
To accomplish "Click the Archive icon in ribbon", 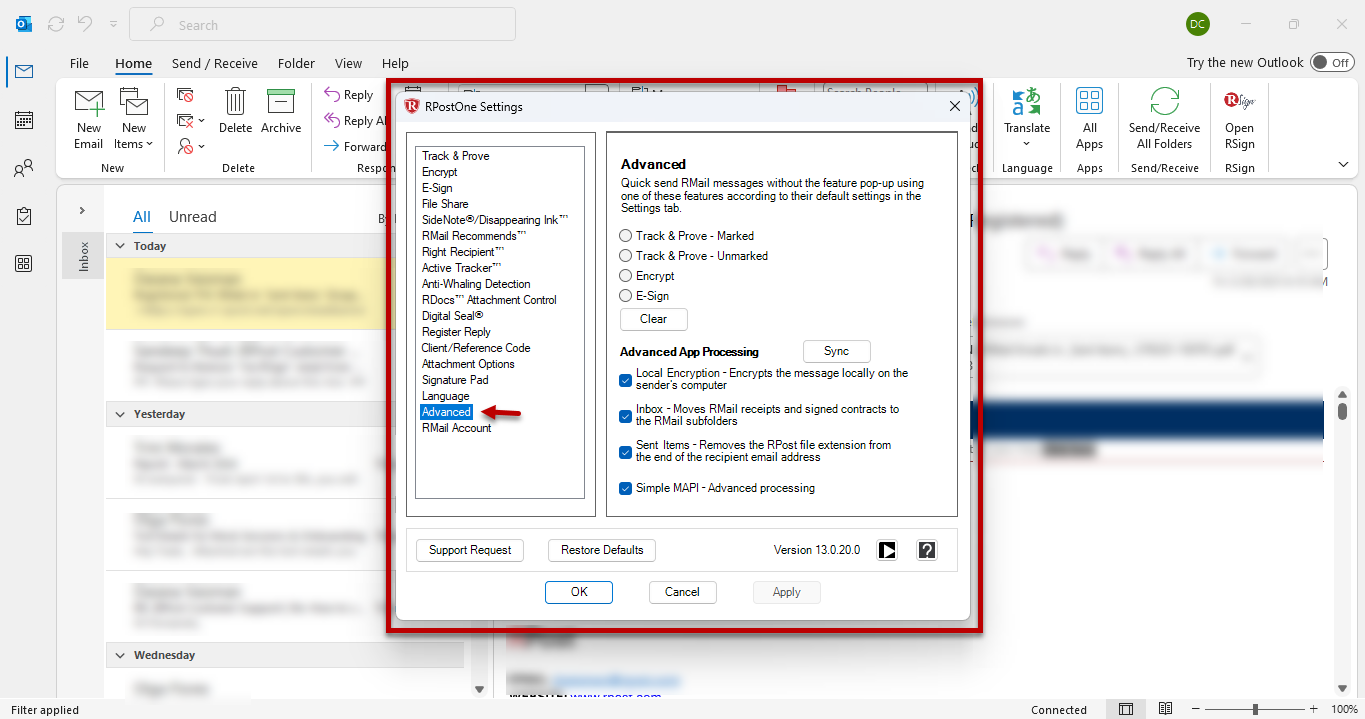I will [281, 103].
